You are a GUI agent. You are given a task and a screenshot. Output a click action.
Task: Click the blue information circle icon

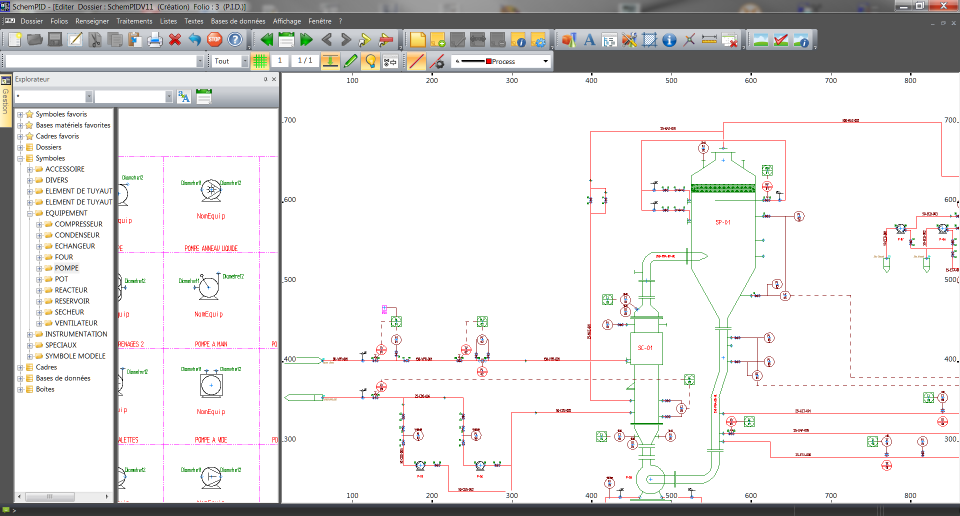click(x=670, y=40)
